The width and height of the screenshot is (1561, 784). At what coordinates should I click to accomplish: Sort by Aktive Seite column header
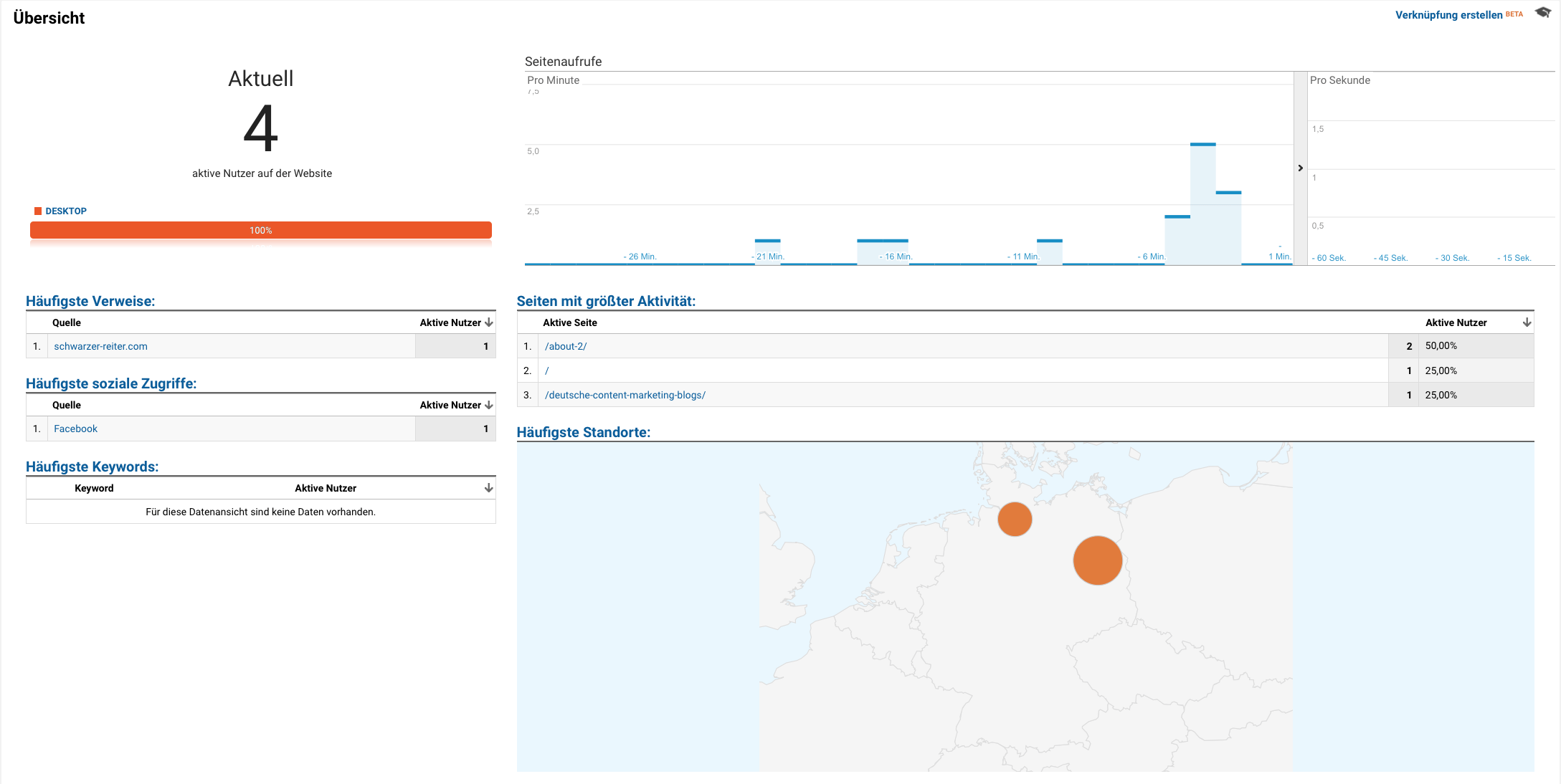coord(569,322)
